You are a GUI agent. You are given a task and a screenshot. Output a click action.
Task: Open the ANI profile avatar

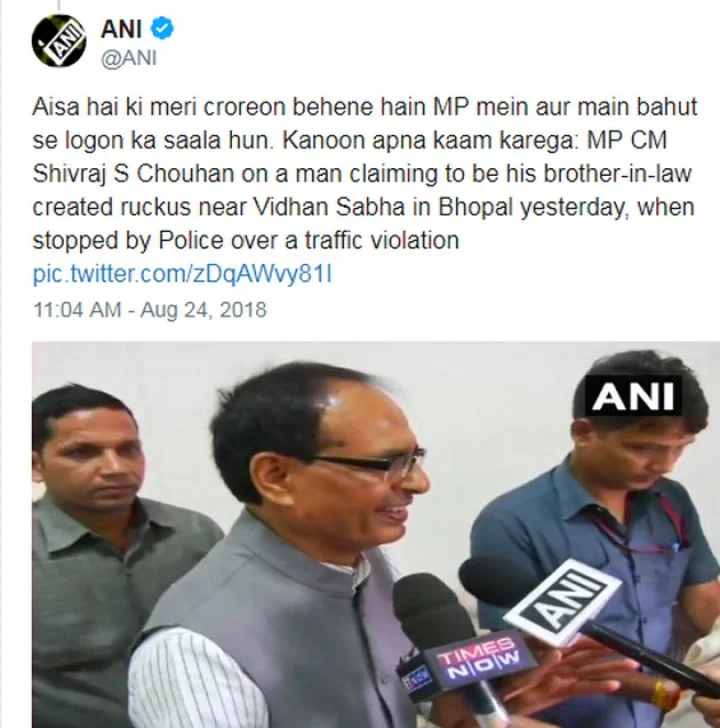[59, 41]
